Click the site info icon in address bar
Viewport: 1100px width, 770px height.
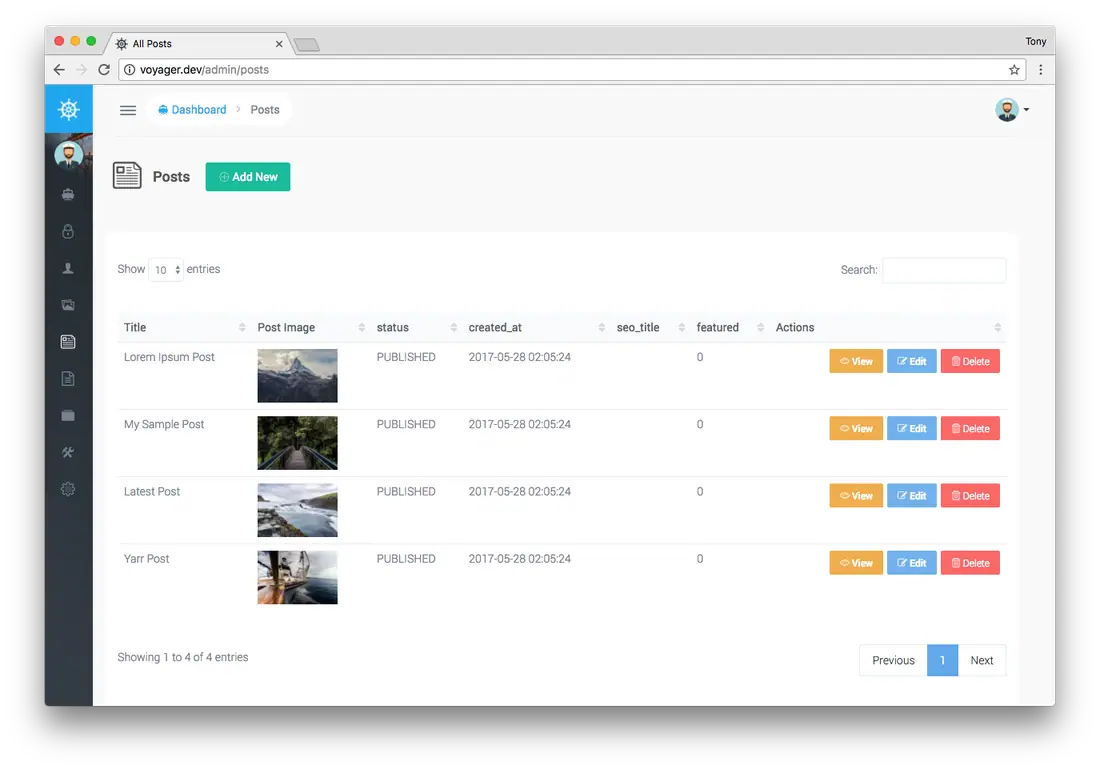pos(130,69)
